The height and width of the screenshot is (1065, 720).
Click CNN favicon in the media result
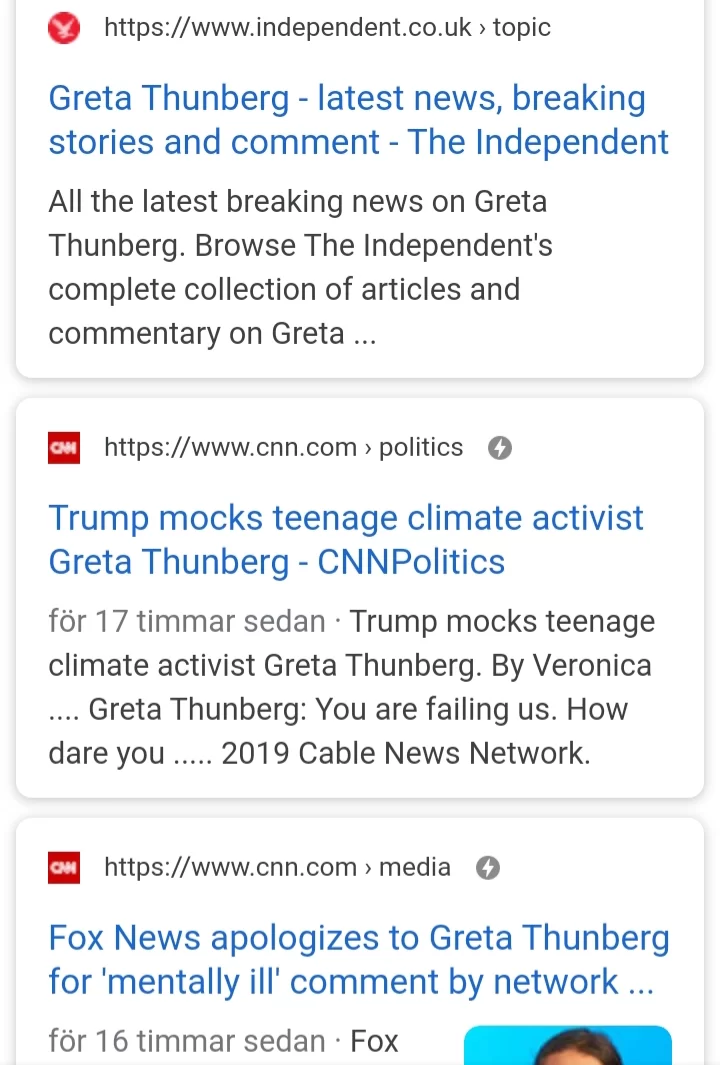pyautogui.click(x=64, y=867)
